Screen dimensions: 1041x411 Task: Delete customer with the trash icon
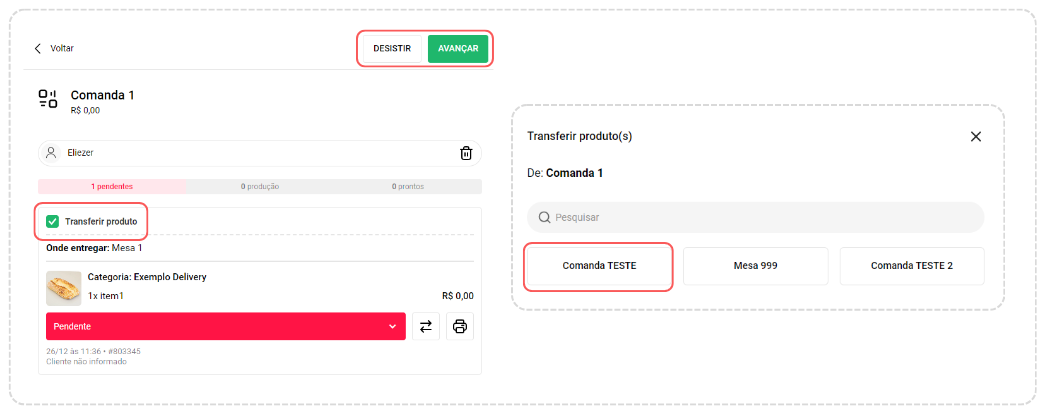[x=465, y=153]
